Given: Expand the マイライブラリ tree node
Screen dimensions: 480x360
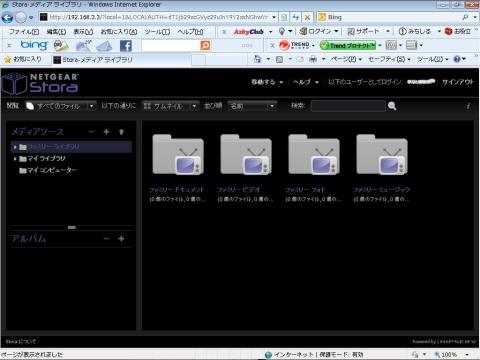Looking at the screenshot, I should pyautogui.click(x=15, y=159).
